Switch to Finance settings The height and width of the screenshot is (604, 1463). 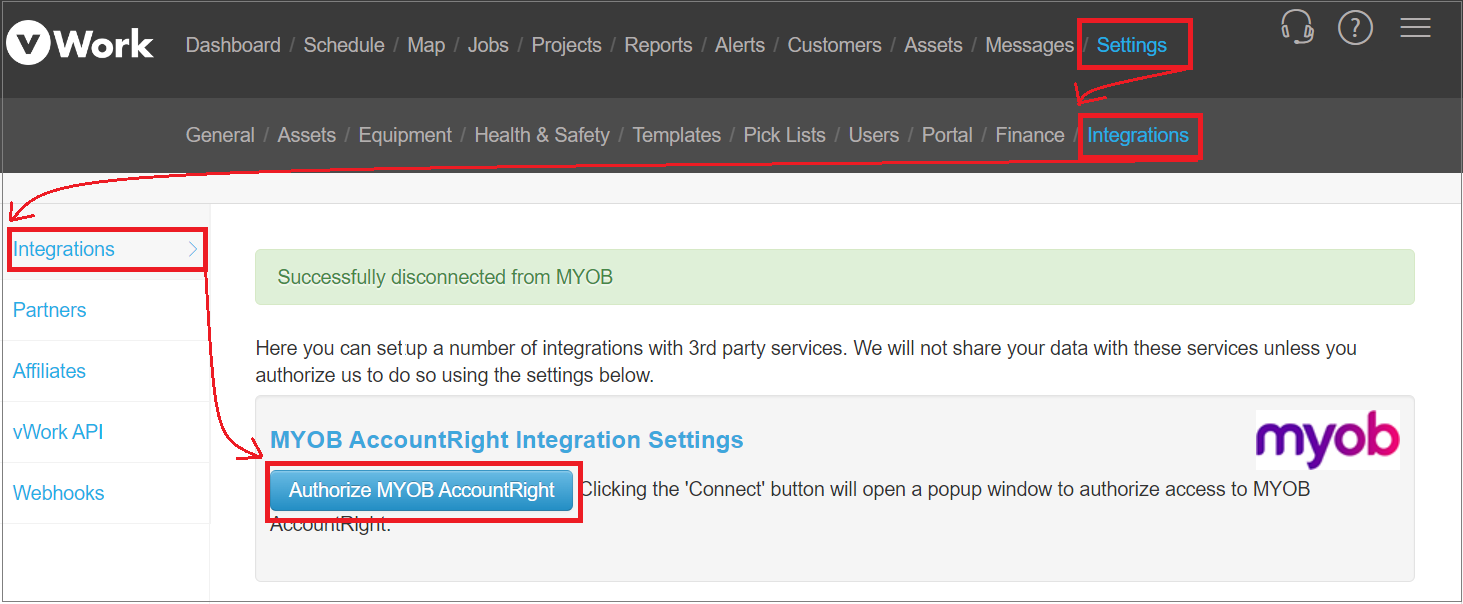tap(1030, 135)
